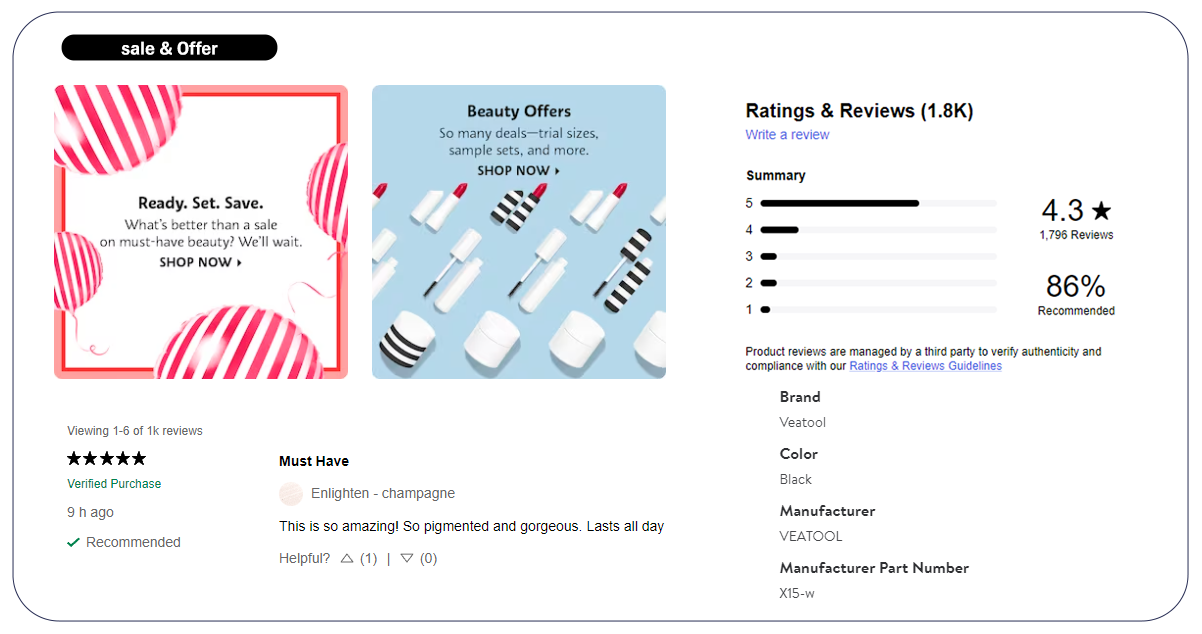Open the Beauty Offers lipstick promo image

coord(519,232)
